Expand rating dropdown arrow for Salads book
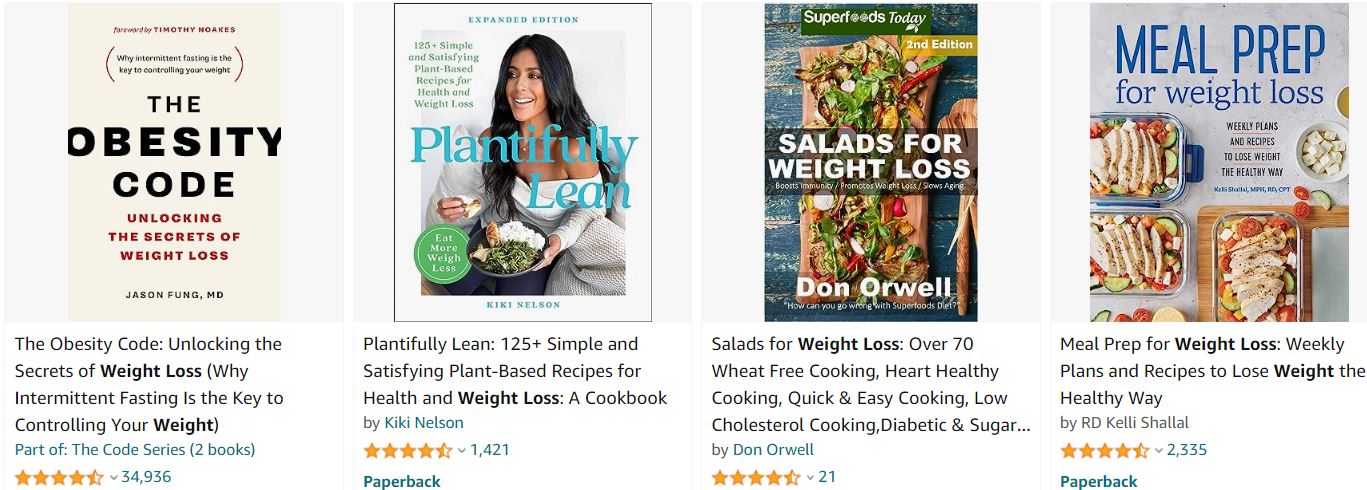 810,477
